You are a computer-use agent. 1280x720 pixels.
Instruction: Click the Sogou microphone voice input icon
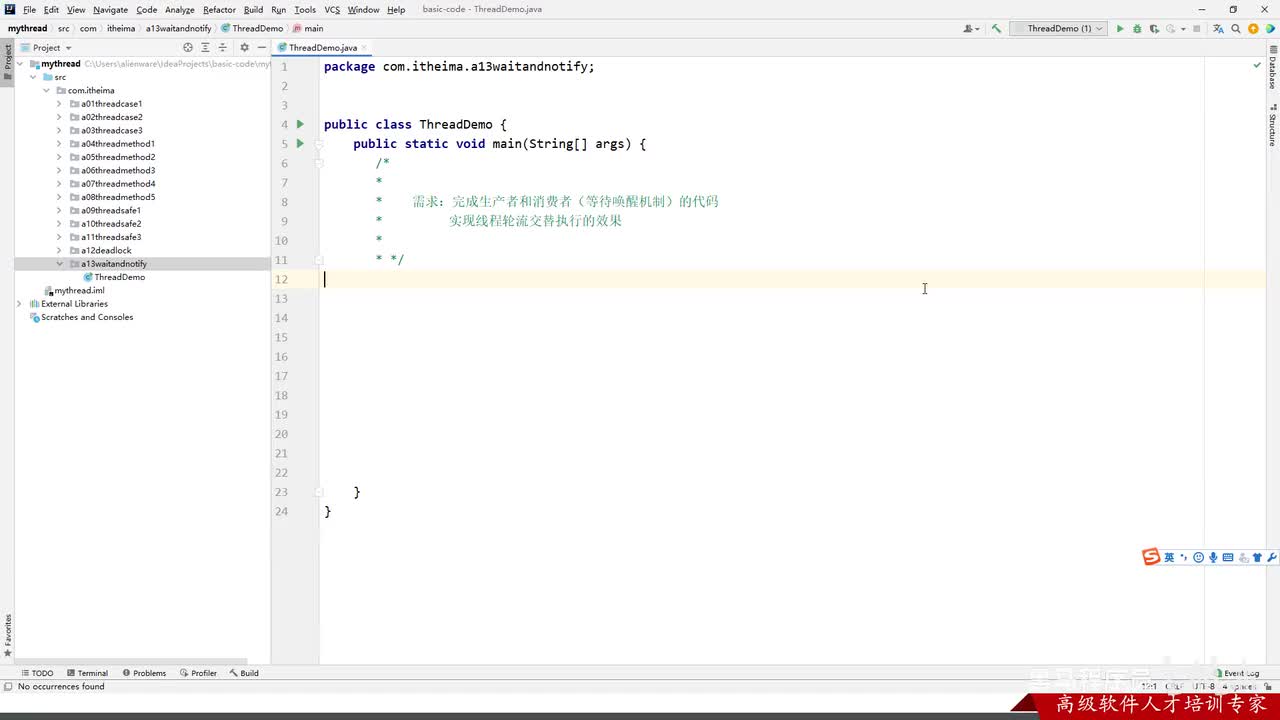pos(1213,557)
